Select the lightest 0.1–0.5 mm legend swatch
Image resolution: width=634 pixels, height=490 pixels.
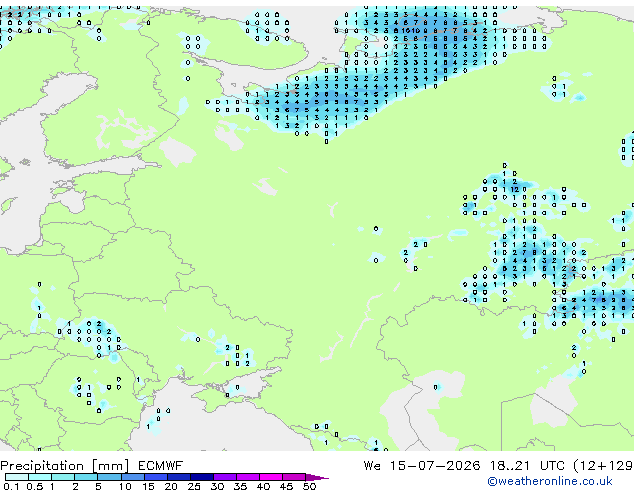(x=17, y=477)
